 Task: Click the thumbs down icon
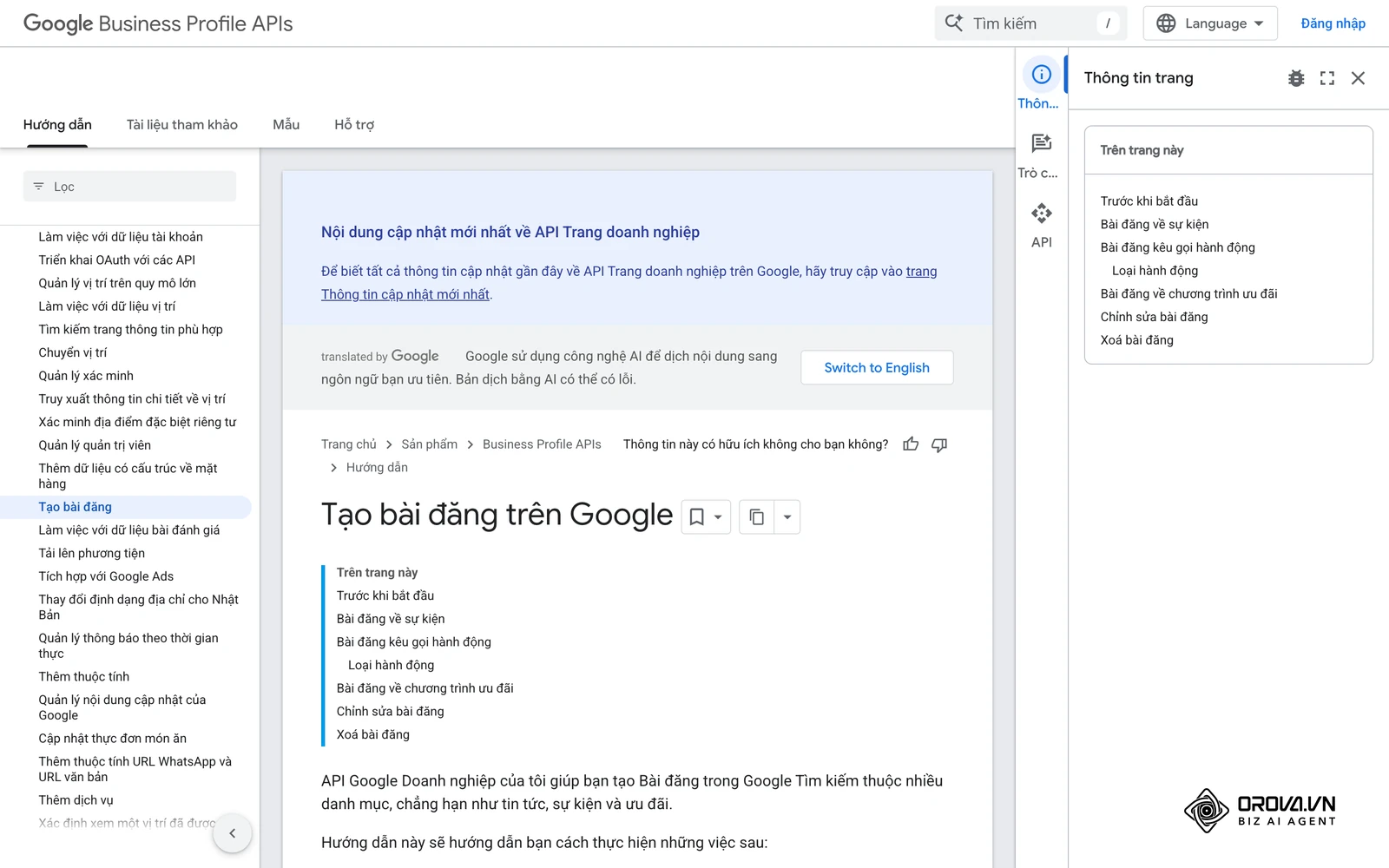point(939,444)
